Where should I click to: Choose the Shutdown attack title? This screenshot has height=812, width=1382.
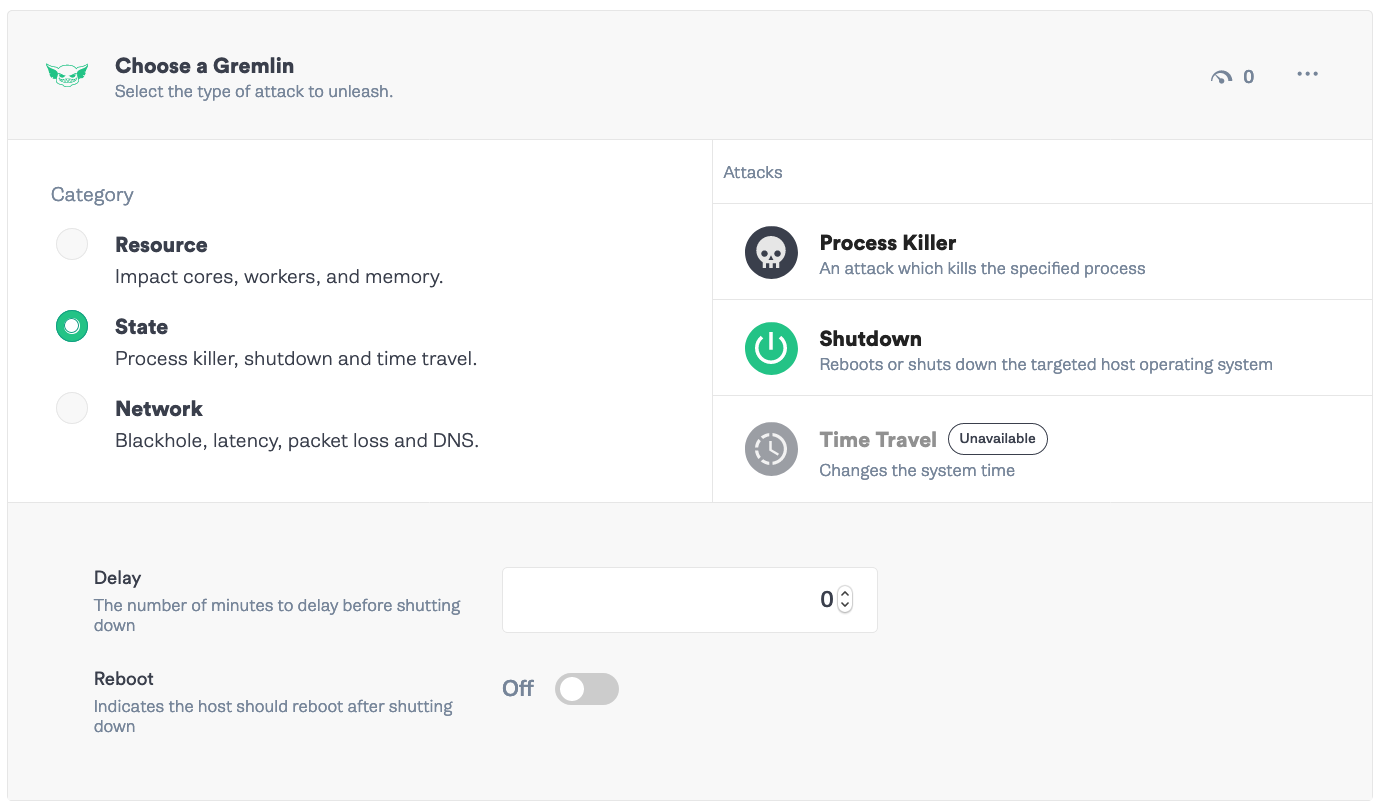coord(871,339)
